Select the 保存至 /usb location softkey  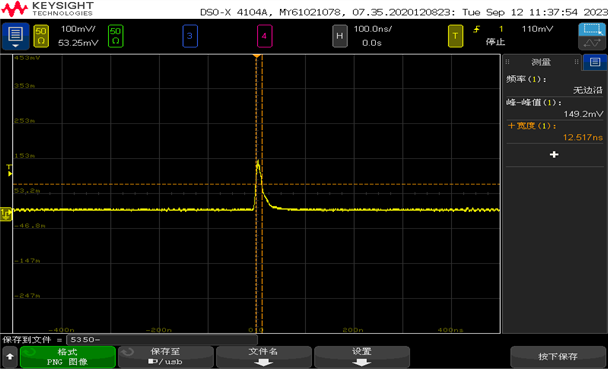pos(166,357)
